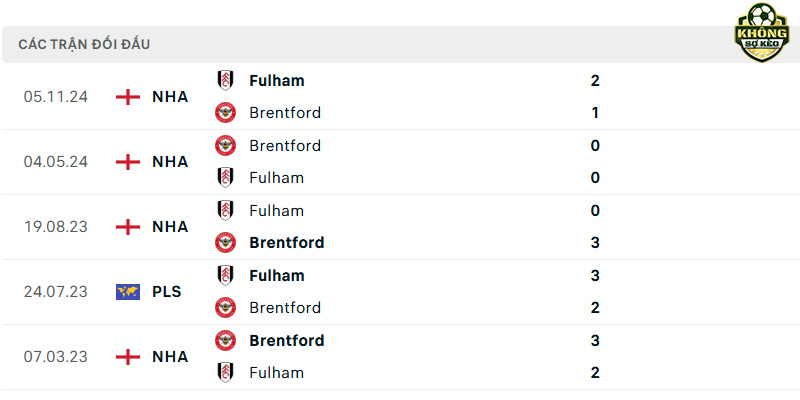Click Brentford crest in 07.03.23 match
This screenshot has width=800, height=400.
point(225,340)
